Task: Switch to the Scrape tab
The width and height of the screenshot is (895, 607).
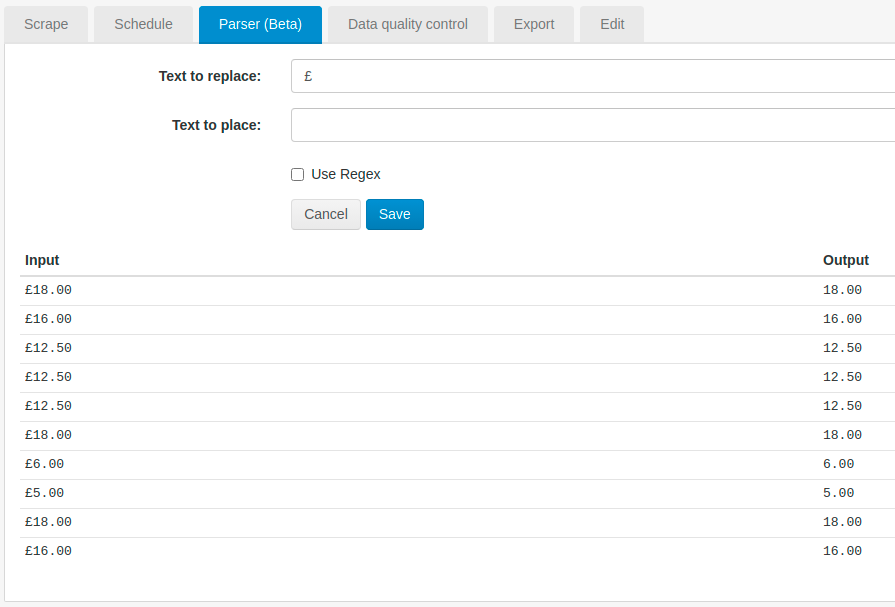Action: coord(46,24)
